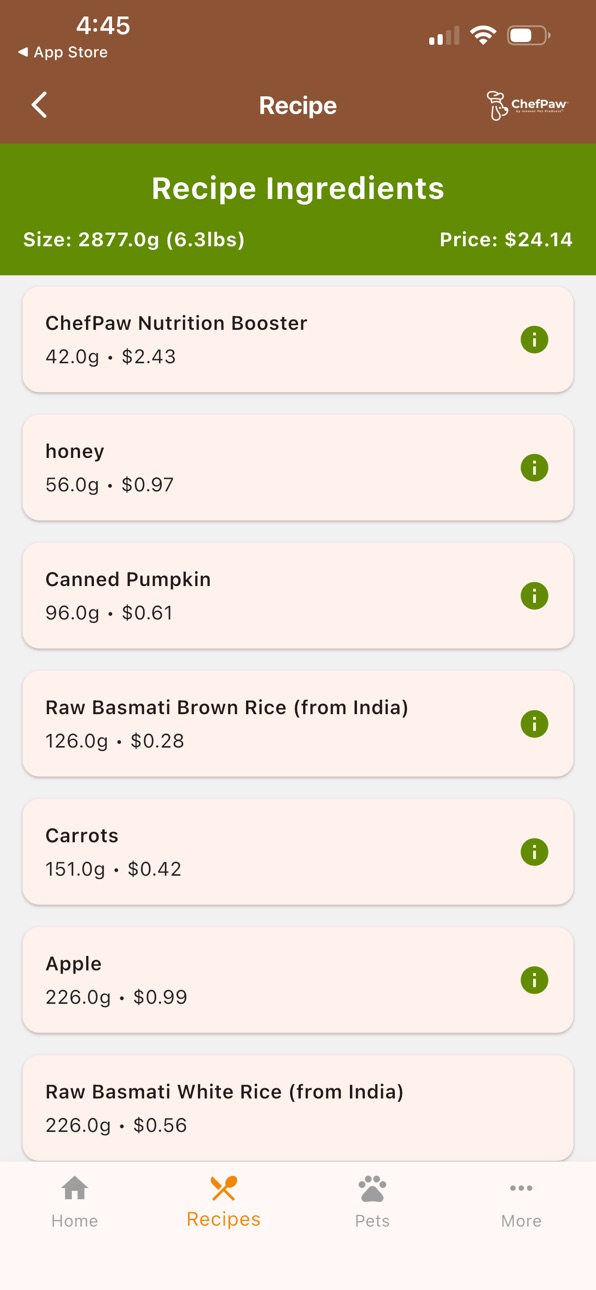Show info for Carrots
The width and height of the screenshot is (596, 1290).
[x=534, y=852]
